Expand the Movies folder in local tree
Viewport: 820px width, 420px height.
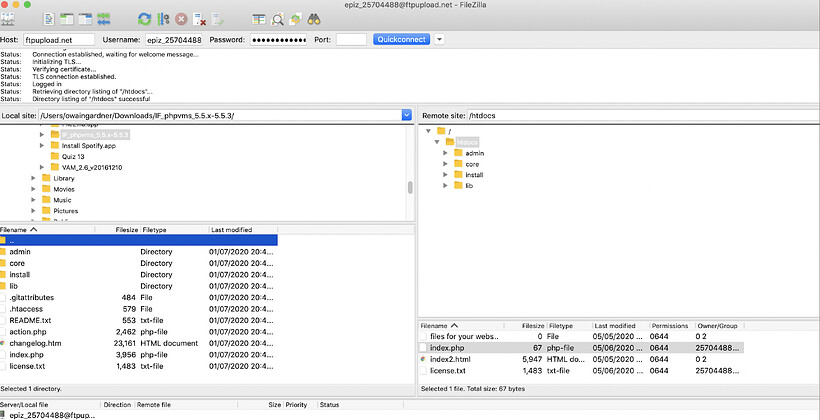point(33,189)
